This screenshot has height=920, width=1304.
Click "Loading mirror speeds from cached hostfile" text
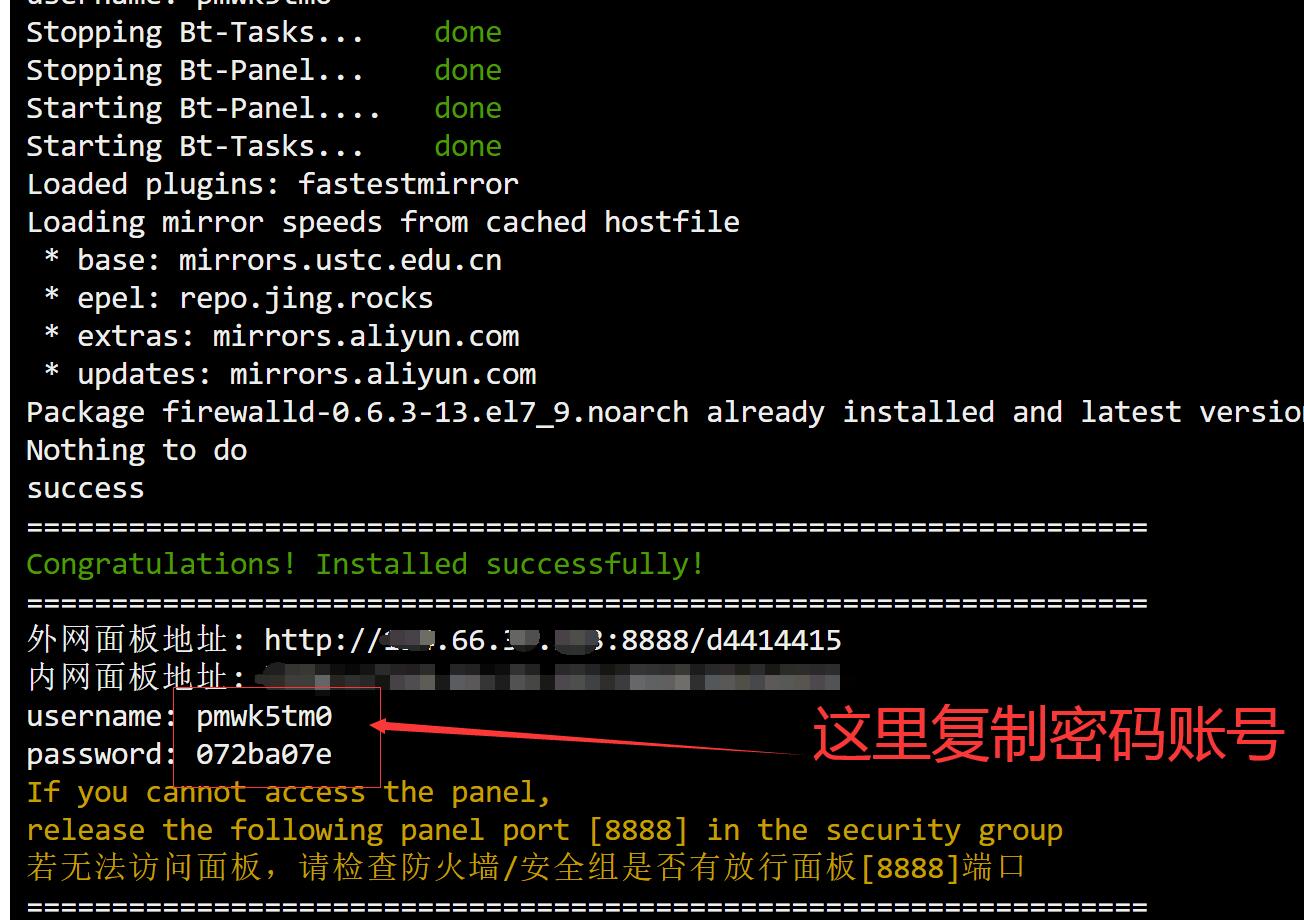(x=383, y=222)
